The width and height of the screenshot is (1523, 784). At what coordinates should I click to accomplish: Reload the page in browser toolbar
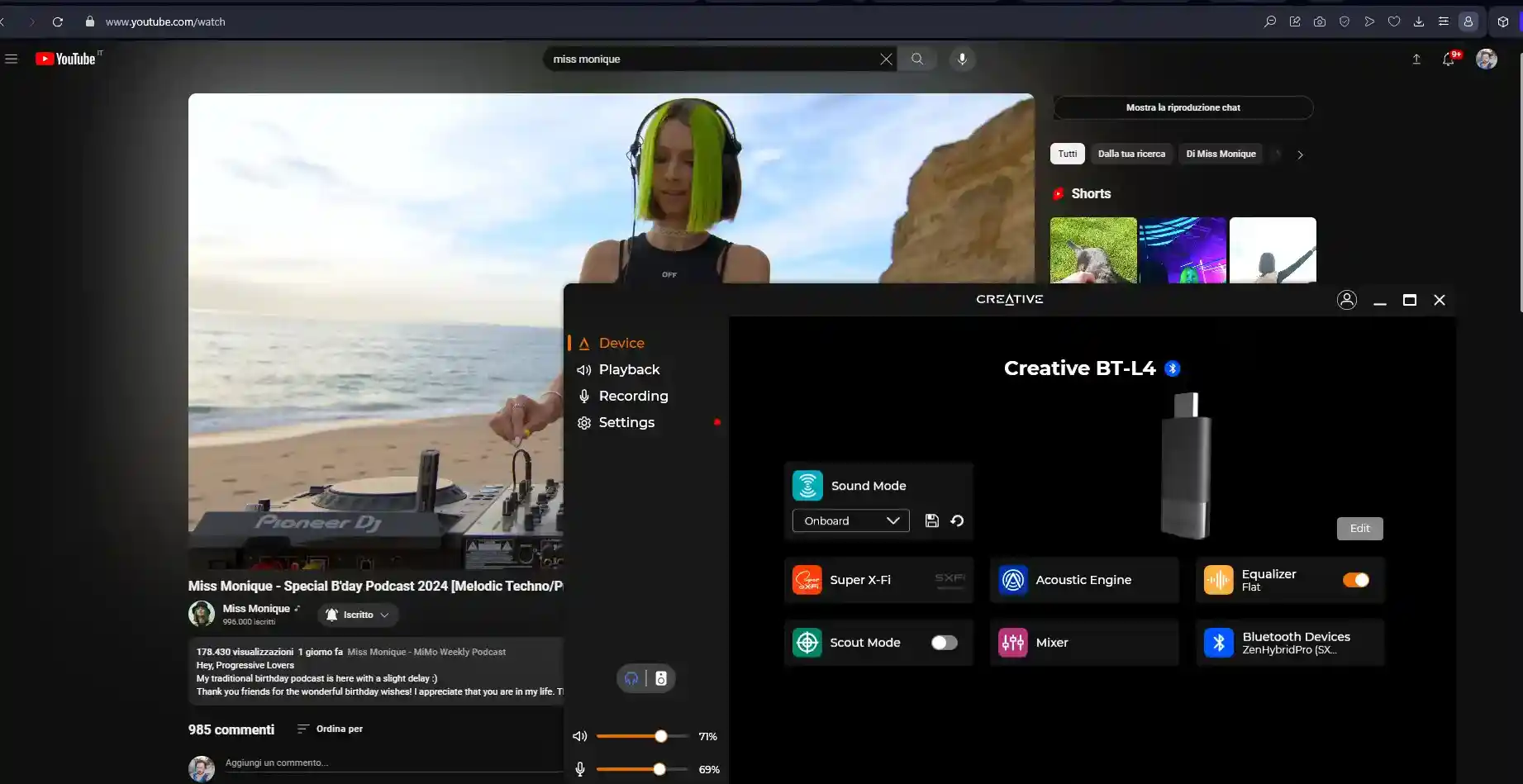coord(58,21)
